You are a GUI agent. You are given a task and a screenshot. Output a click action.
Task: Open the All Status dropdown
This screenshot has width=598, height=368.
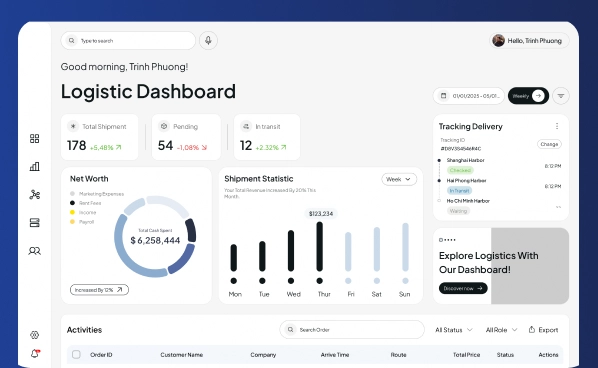(x=454, y=330)
